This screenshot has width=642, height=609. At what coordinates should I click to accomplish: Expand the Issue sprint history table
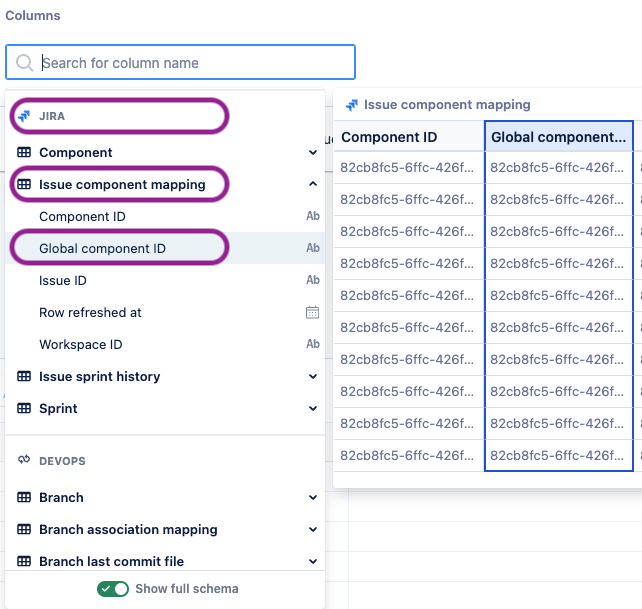tap(313, 376)
